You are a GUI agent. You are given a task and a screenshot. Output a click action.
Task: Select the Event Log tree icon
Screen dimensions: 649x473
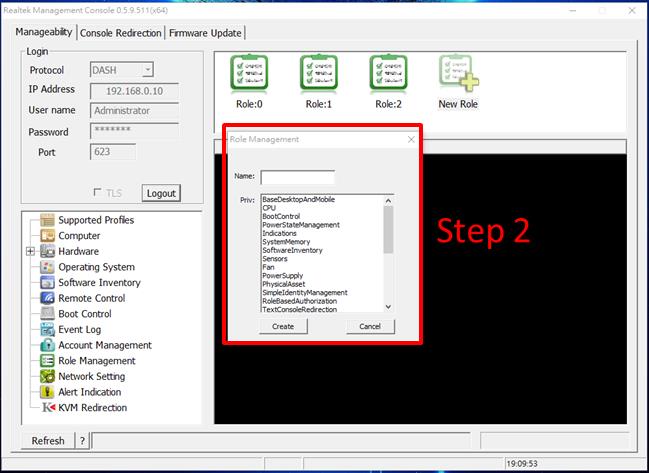(x=47, y=329)
